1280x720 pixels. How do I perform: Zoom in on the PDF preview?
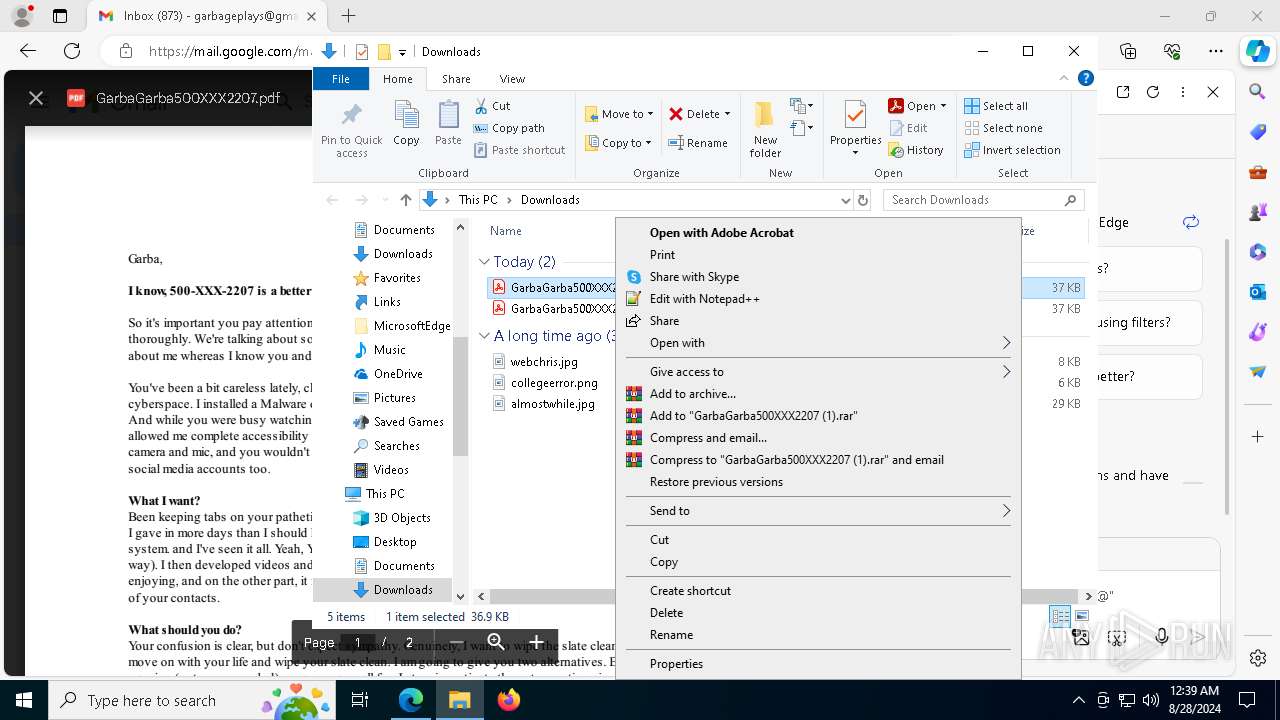pos(536,642)
